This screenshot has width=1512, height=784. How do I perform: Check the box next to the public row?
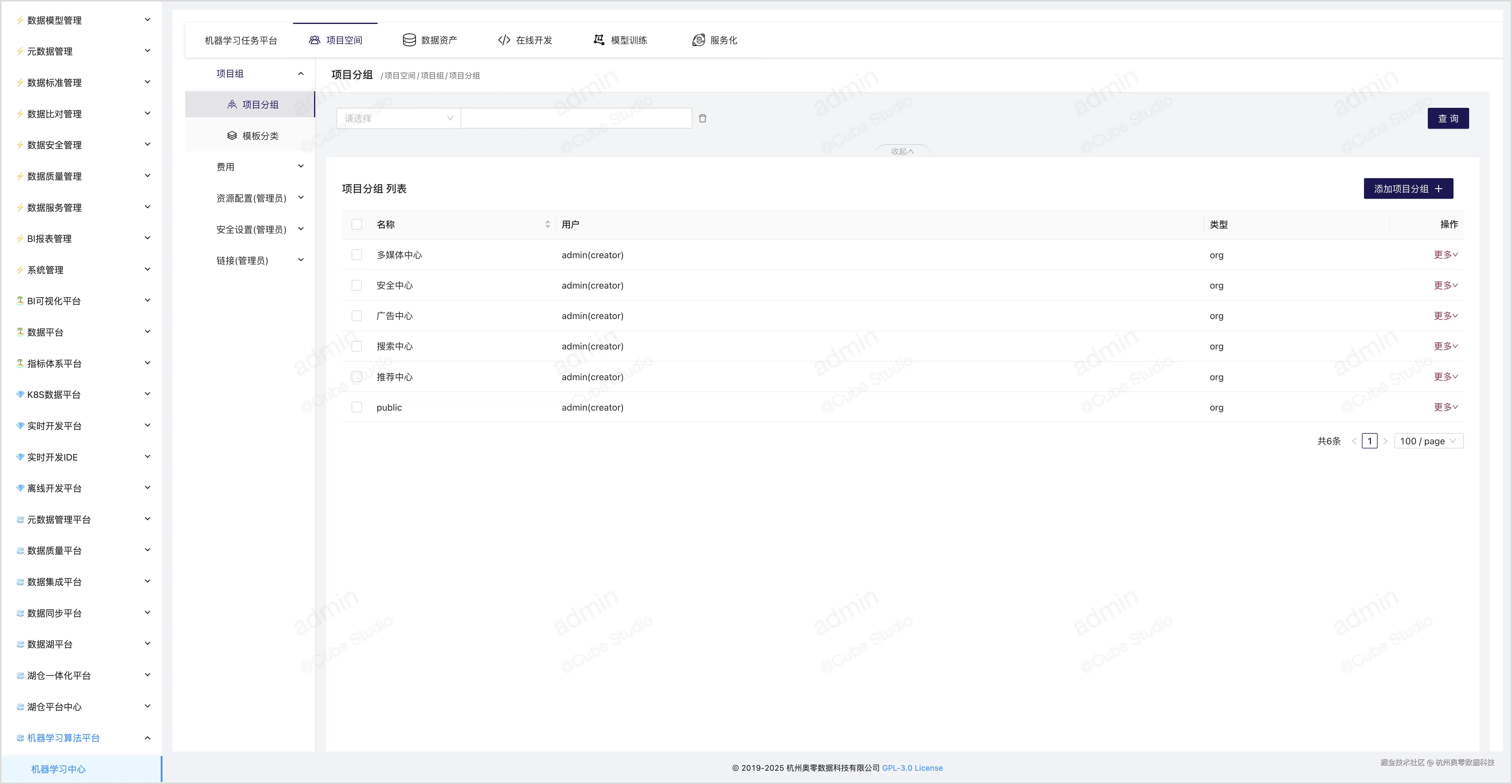357,407
